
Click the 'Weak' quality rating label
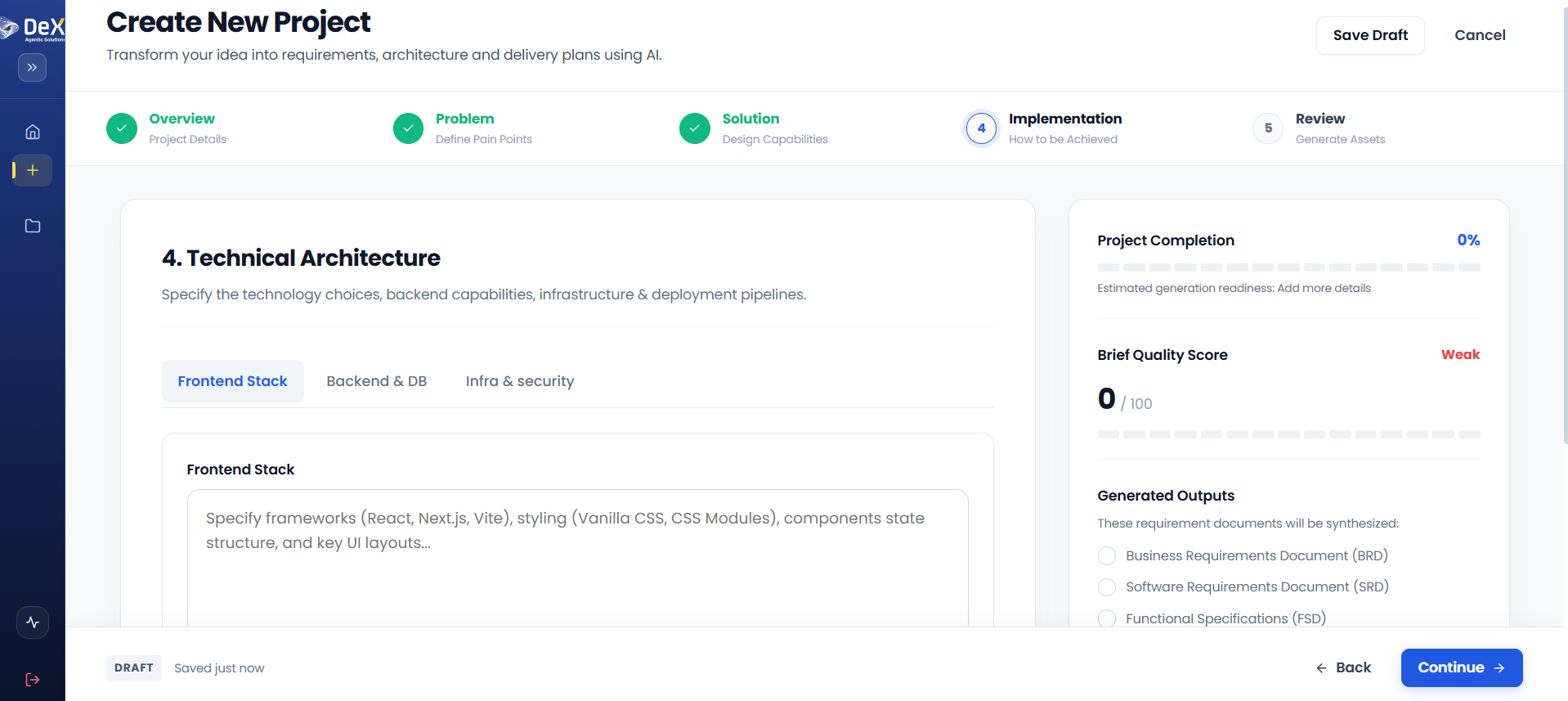(x=1461, y=354)
